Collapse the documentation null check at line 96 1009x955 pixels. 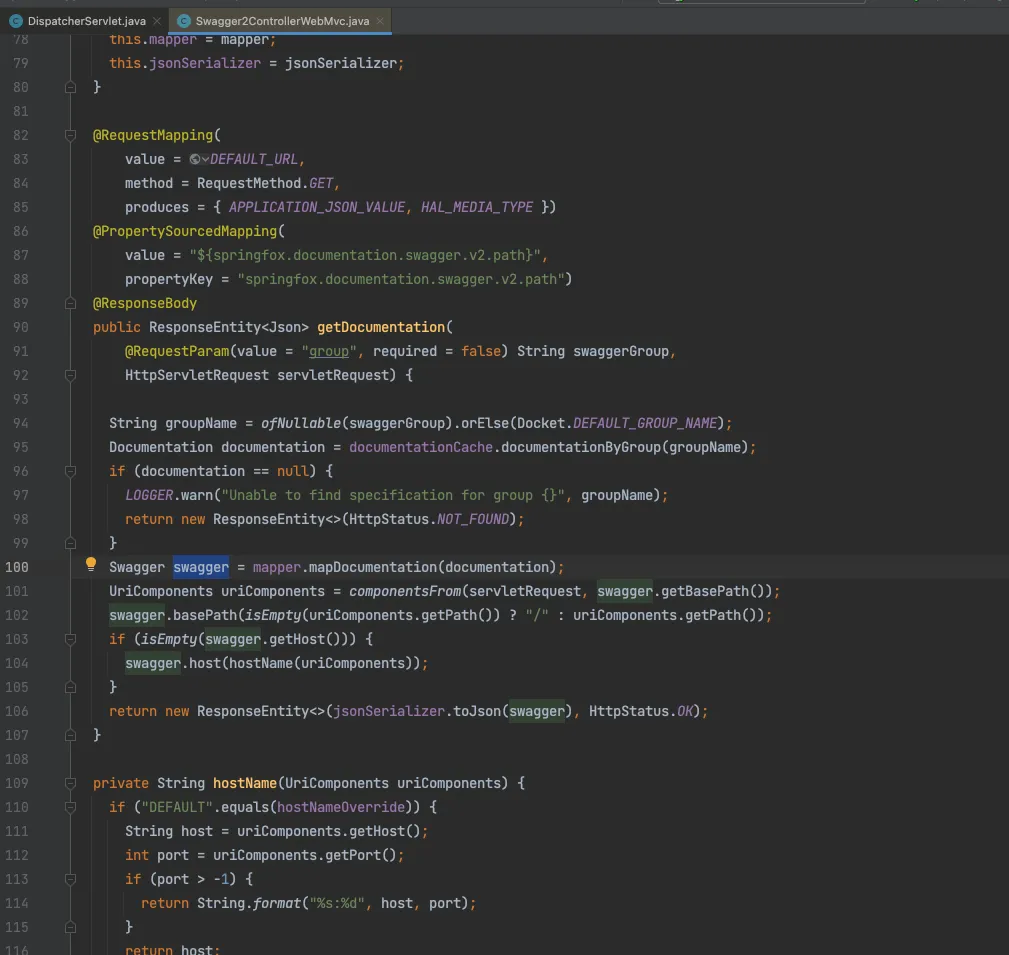pos(70,471)
